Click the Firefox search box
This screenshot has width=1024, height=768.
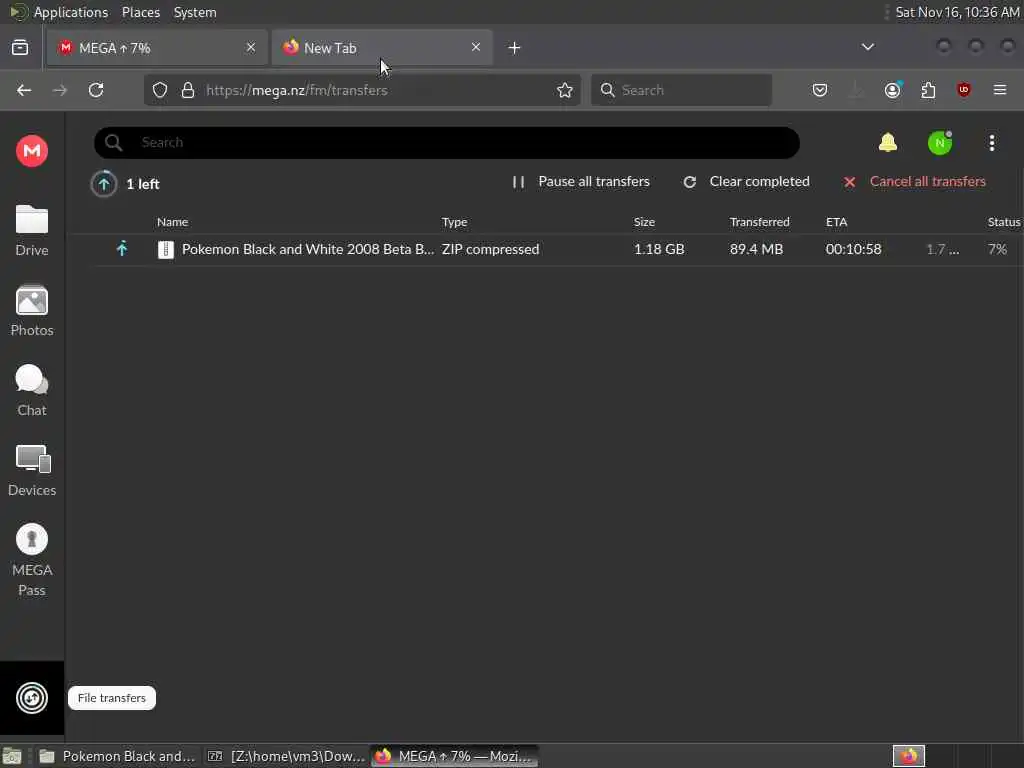681,90
